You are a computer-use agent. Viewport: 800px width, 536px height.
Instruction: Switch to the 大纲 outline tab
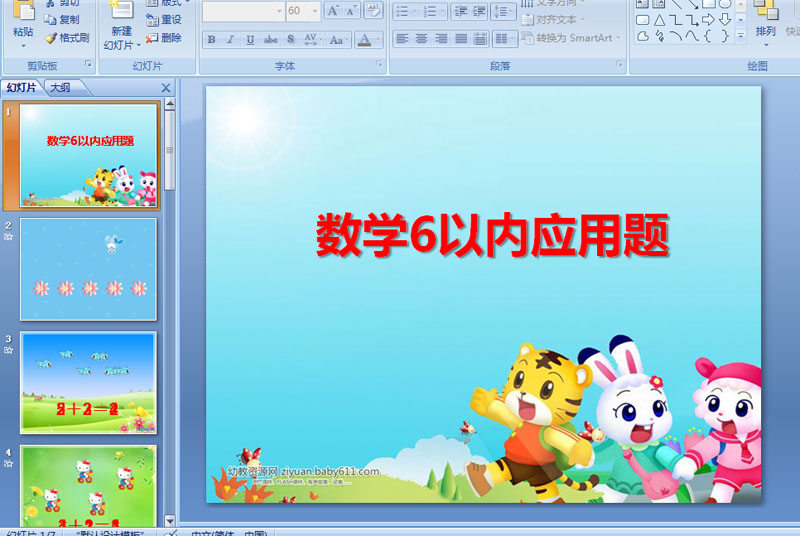tap(61, 88)
